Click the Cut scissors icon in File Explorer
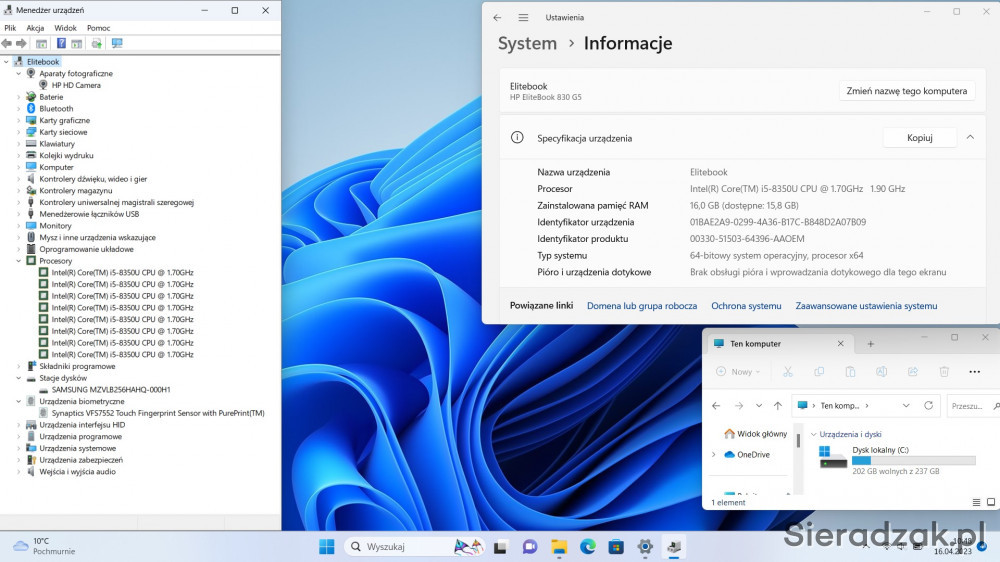 (788, 371)
